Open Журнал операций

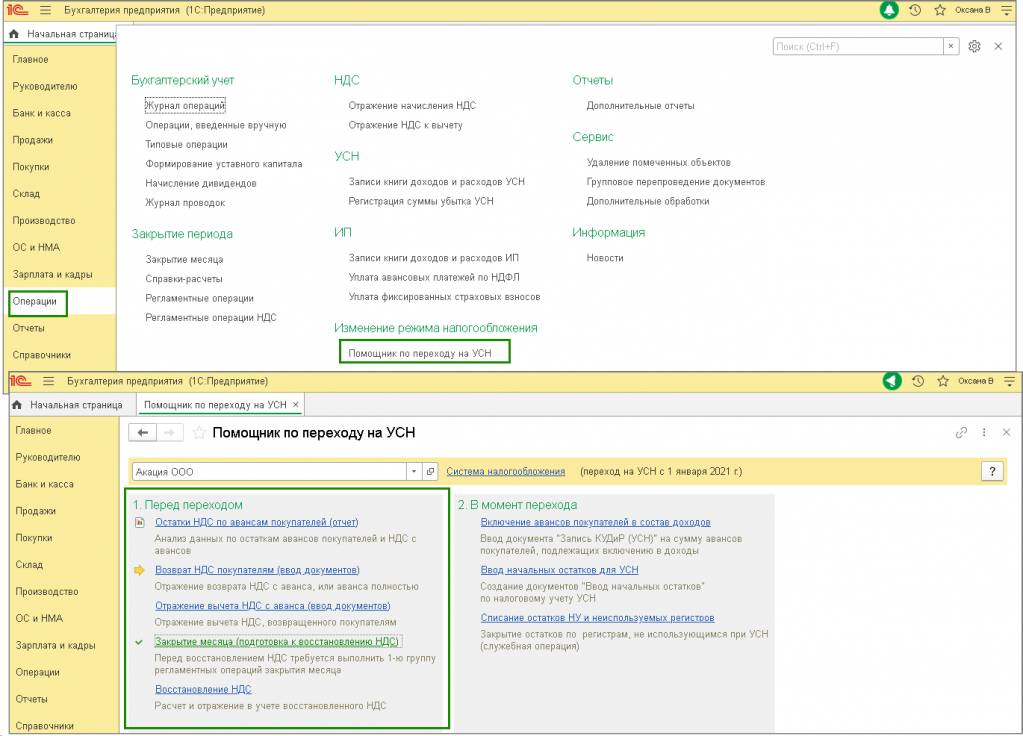pyautogui.click(x=185, y=105)
